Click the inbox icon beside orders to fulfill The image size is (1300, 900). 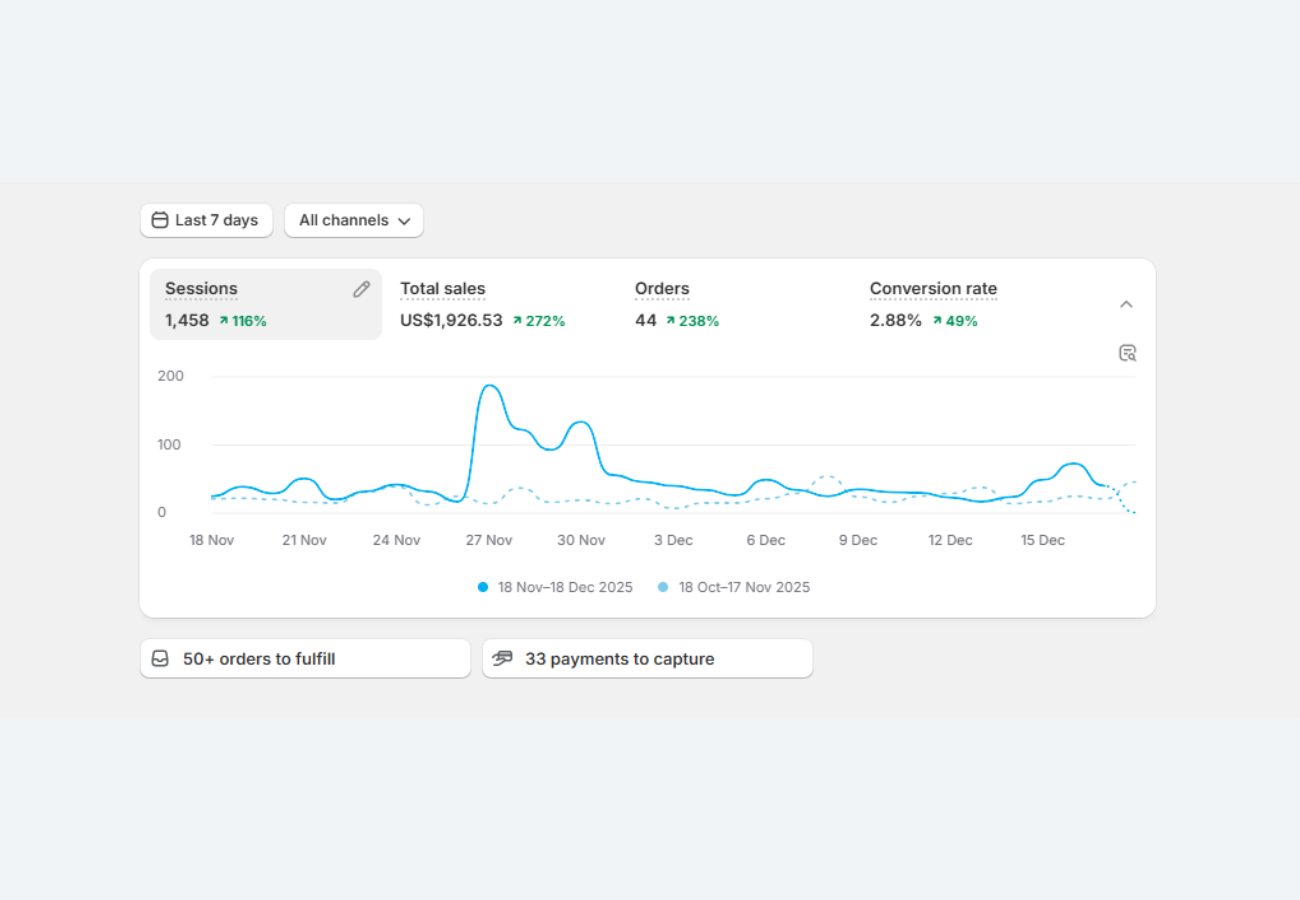[160, 659]
